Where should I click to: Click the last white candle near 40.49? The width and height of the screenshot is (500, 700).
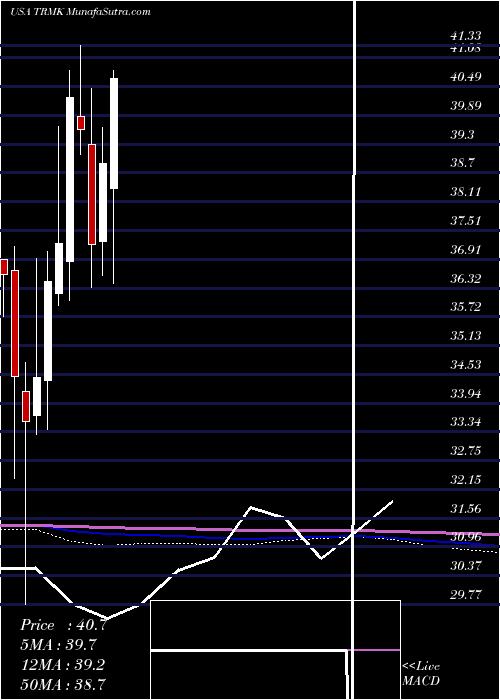click(114, 133)
